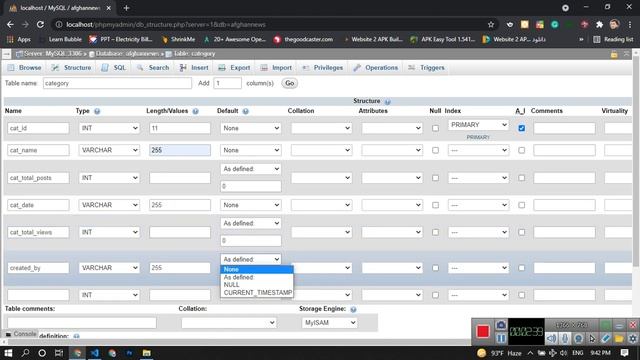This screenshot has width=640, height=360.
Task: Open Visual Studio Code from the taskbar
Action: tap(95, 353)
